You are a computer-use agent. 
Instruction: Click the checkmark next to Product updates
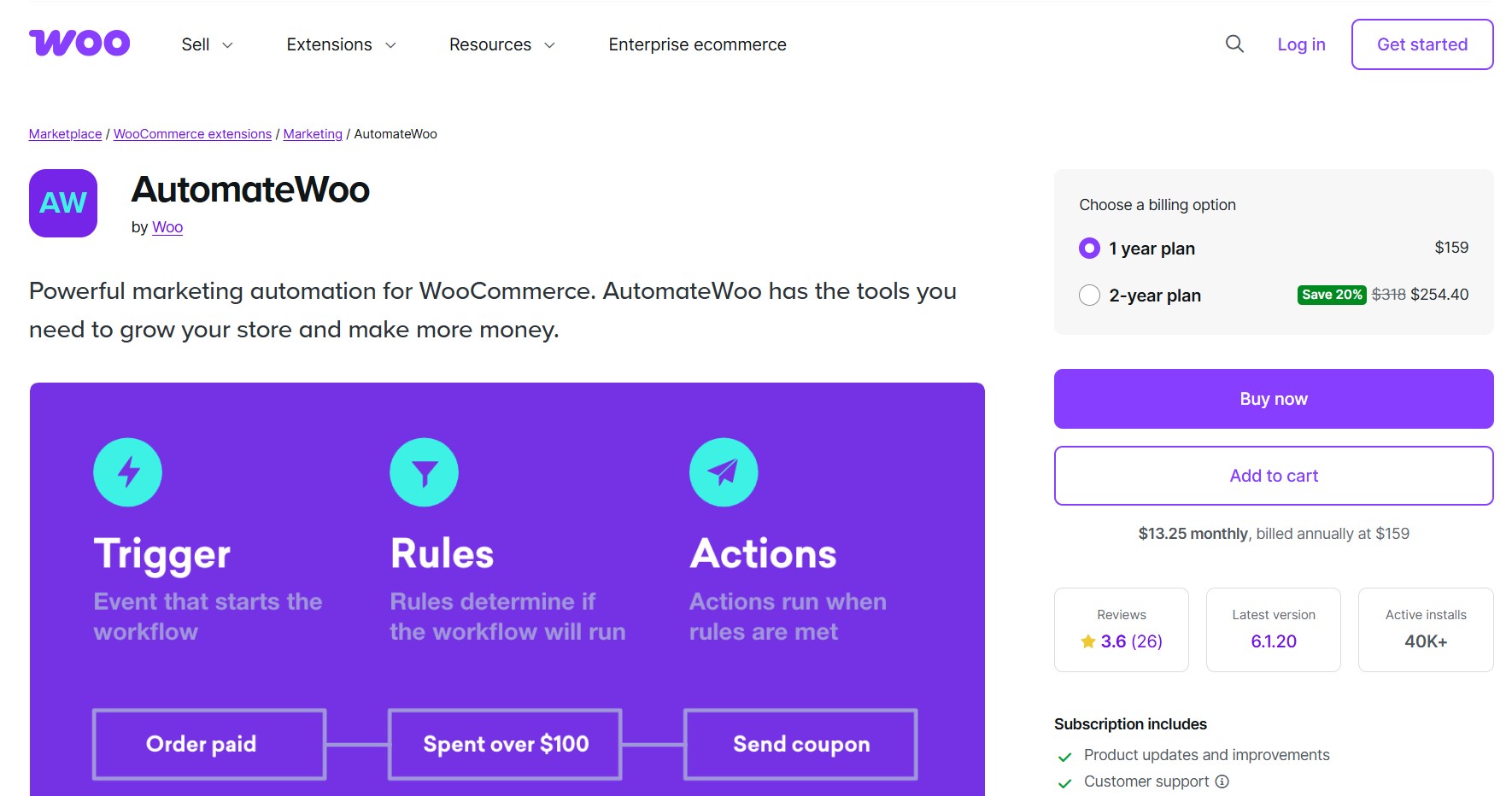(x=1064, y=755)
